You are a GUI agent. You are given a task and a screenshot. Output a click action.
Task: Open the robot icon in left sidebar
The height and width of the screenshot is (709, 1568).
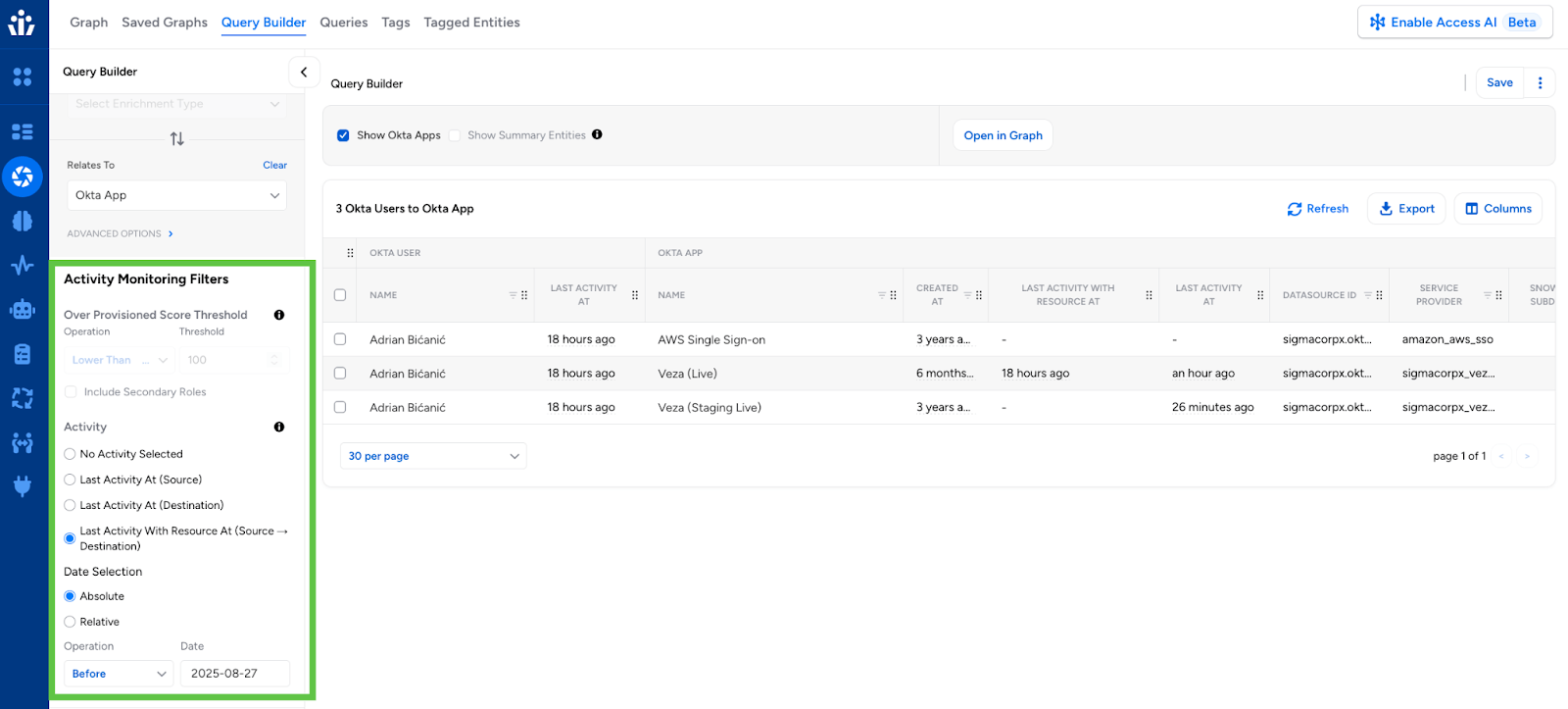point(22,310)
